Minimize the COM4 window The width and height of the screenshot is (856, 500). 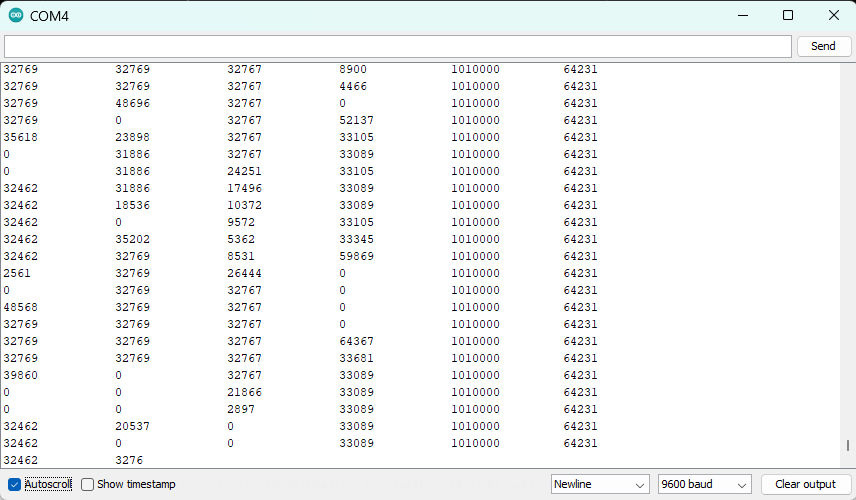pyautogui.click(x=743, y=15)
